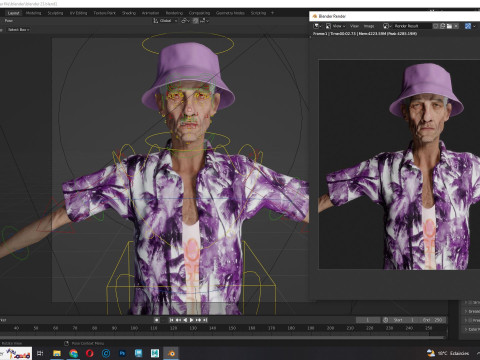
Task: Toggle snapping magnet in viewport header
Action: (x=195, y=21)
